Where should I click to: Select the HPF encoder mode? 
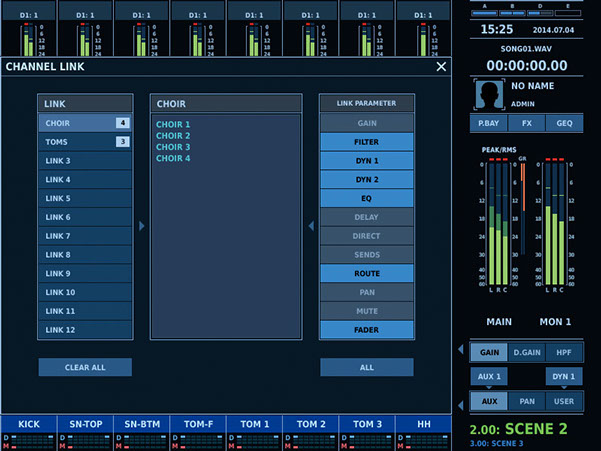tap(563, 352)
